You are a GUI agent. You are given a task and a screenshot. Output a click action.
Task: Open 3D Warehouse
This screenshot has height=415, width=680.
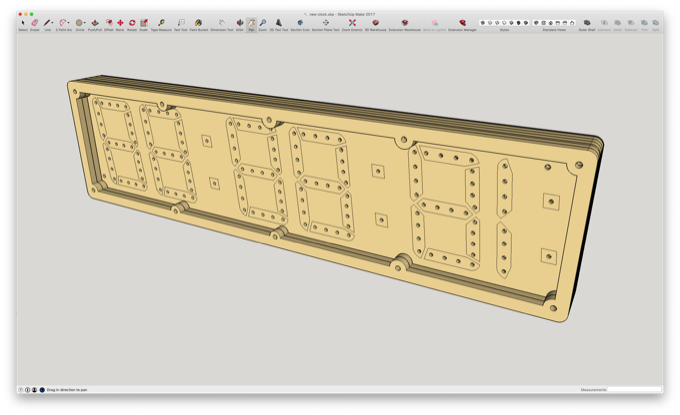[376, 23]
